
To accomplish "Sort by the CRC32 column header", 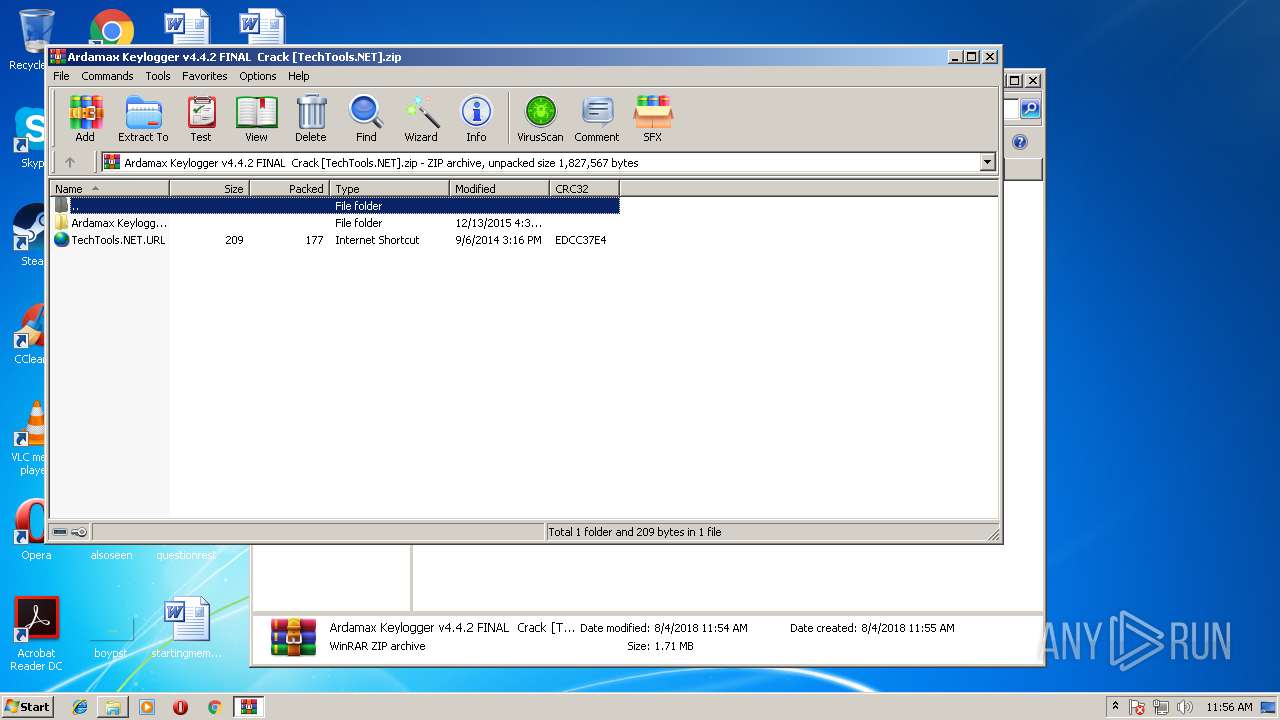I will click(x=584, y=188).
